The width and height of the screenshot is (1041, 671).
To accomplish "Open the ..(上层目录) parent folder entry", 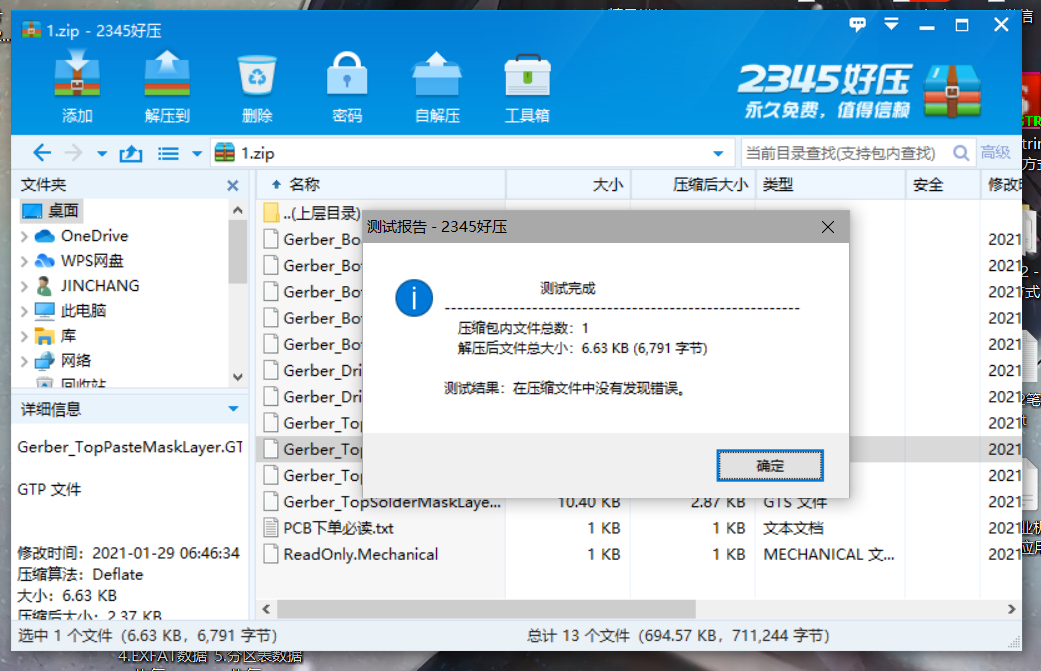I will [312, 213].
